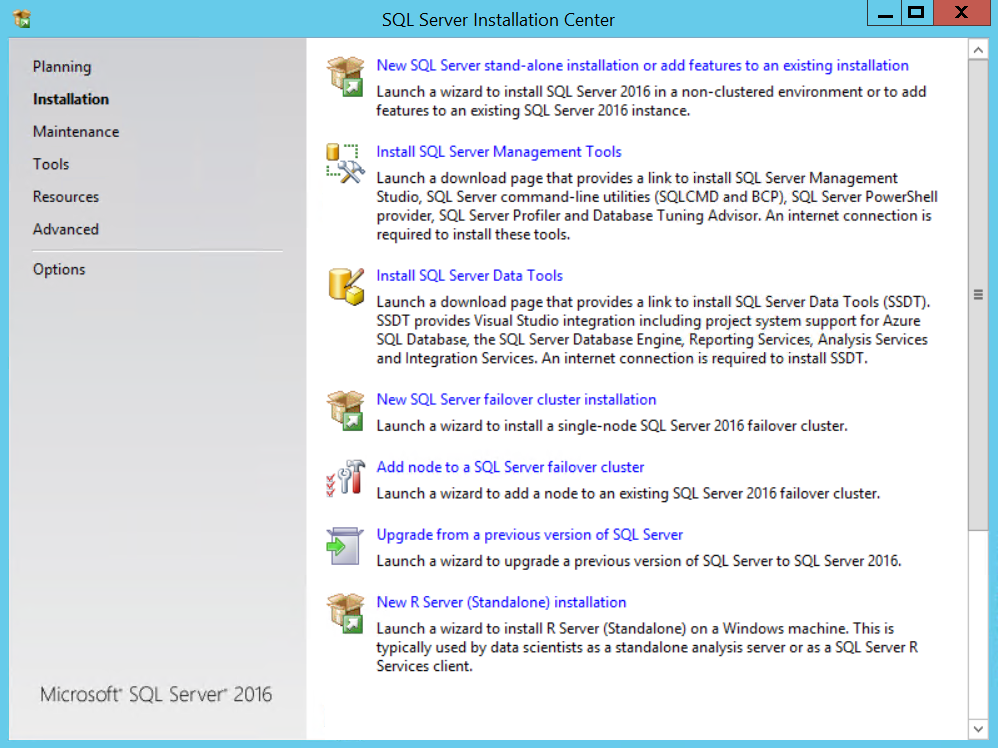Open the Planning section
The image size is (998, 748).
click(x=62, y=66)
